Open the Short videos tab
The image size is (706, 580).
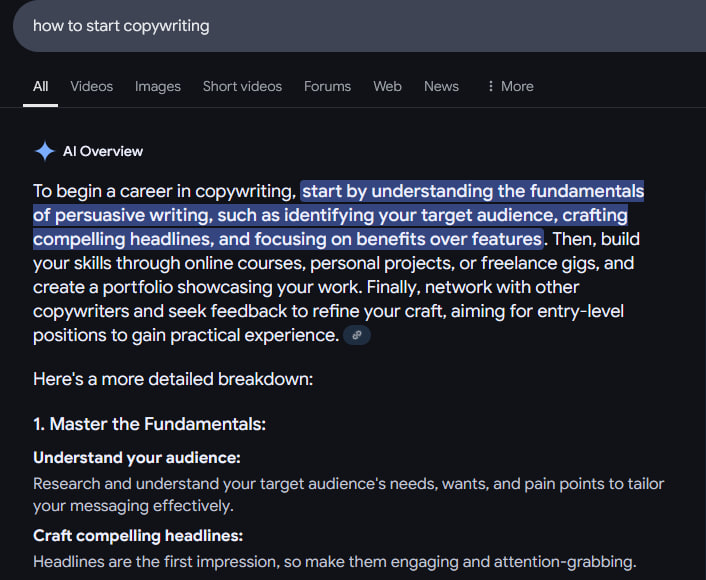pos(242,86)
